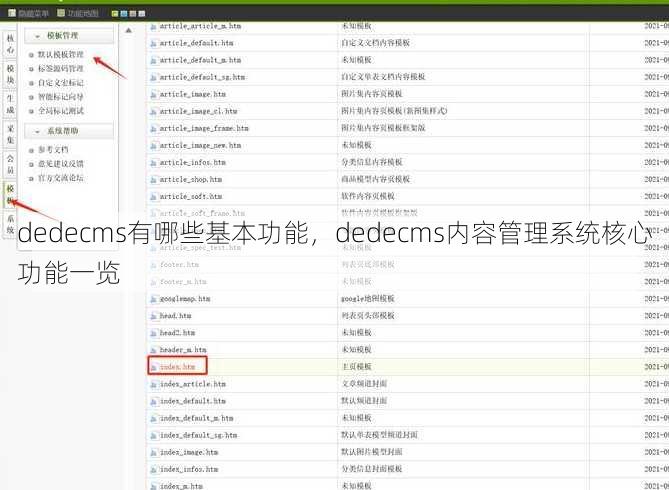Viewport: 669px width, 490px height.
Task: Select the 自定义文档内容模板 description cell
Action: tap(375, 43)
